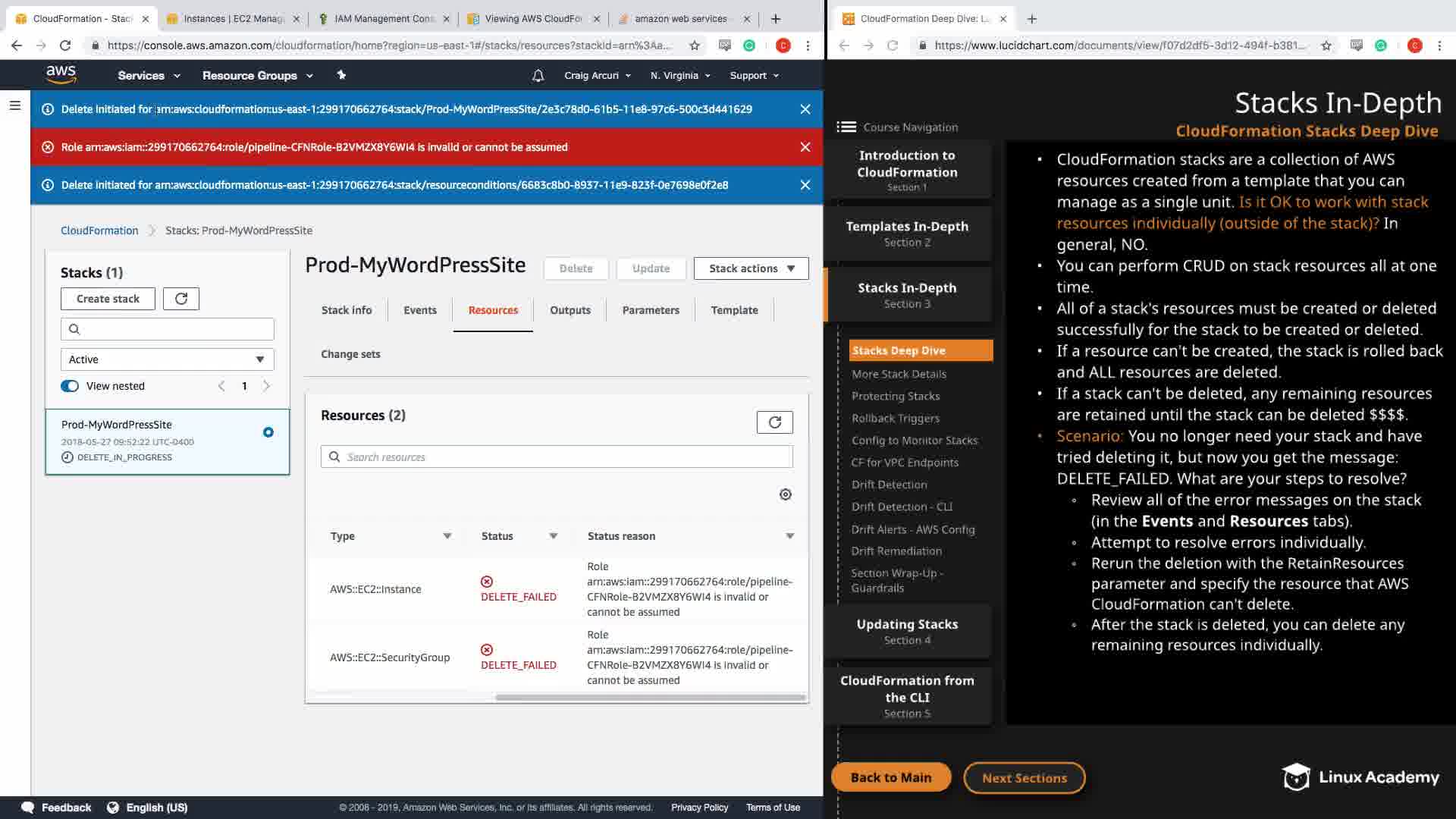
Task: Click the AWS logo home icon
Action: click(x=61, y=74)
